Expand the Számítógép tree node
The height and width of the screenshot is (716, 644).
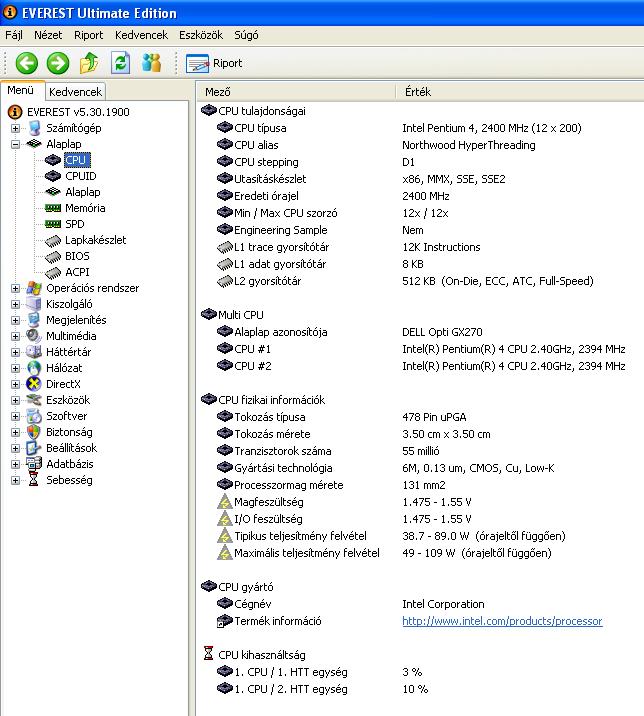coord(16,128)
